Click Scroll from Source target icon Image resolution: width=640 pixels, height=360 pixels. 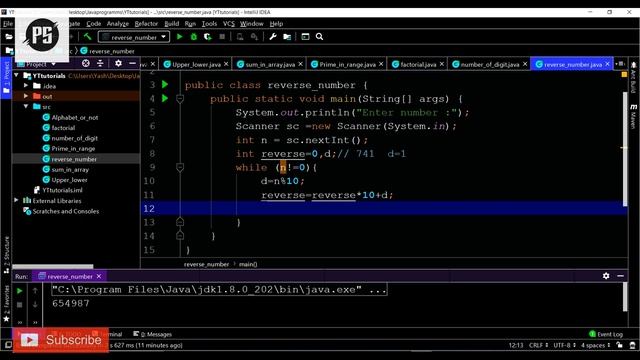tap(86, 63)
